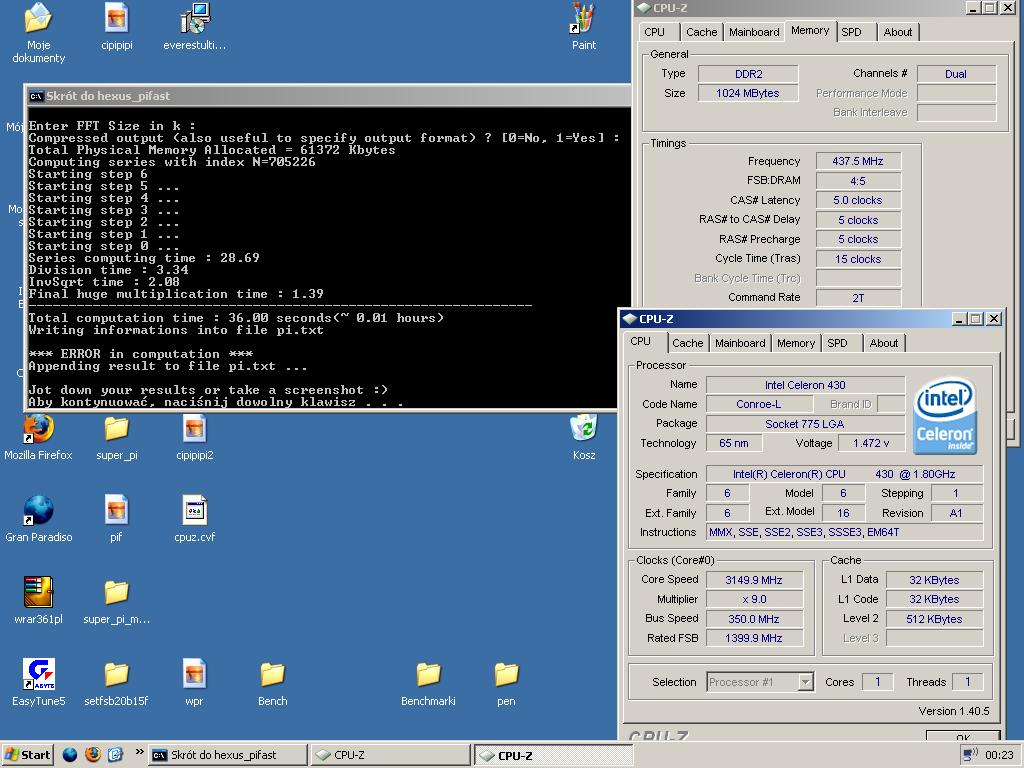The width and height of the screenshot is (1024, 768).
Task: Select CPU tab in front CPU-Z window
Action: 640,342
